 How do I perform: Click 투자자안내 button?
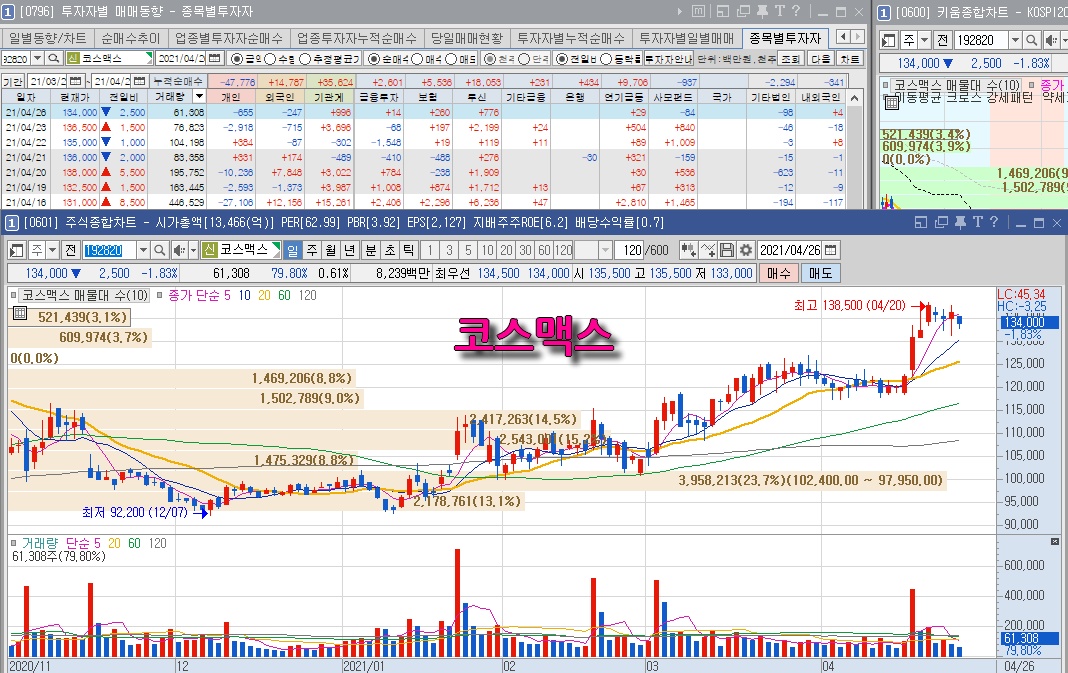point(668,59)
